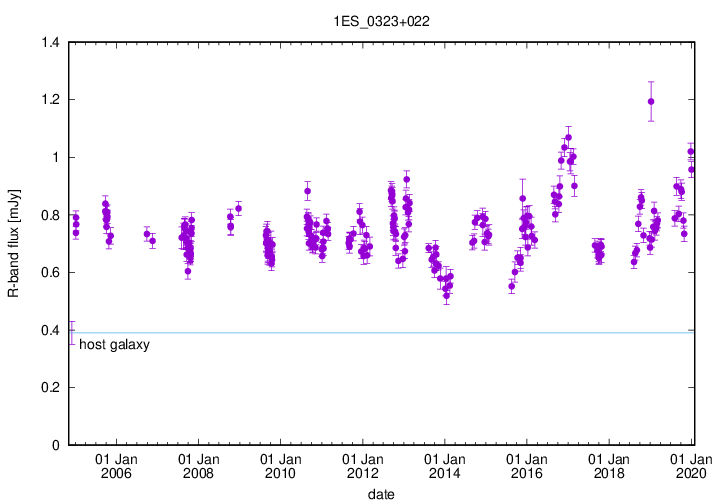Click the 1.2 y-axis tick label

pos(49,100)
